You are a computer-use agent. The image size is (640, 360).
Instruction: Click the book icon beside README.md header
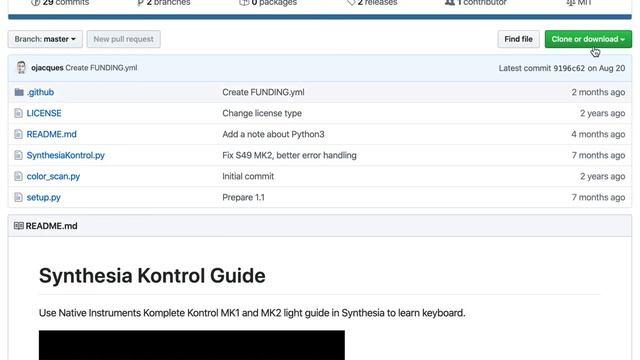[19, 226]
